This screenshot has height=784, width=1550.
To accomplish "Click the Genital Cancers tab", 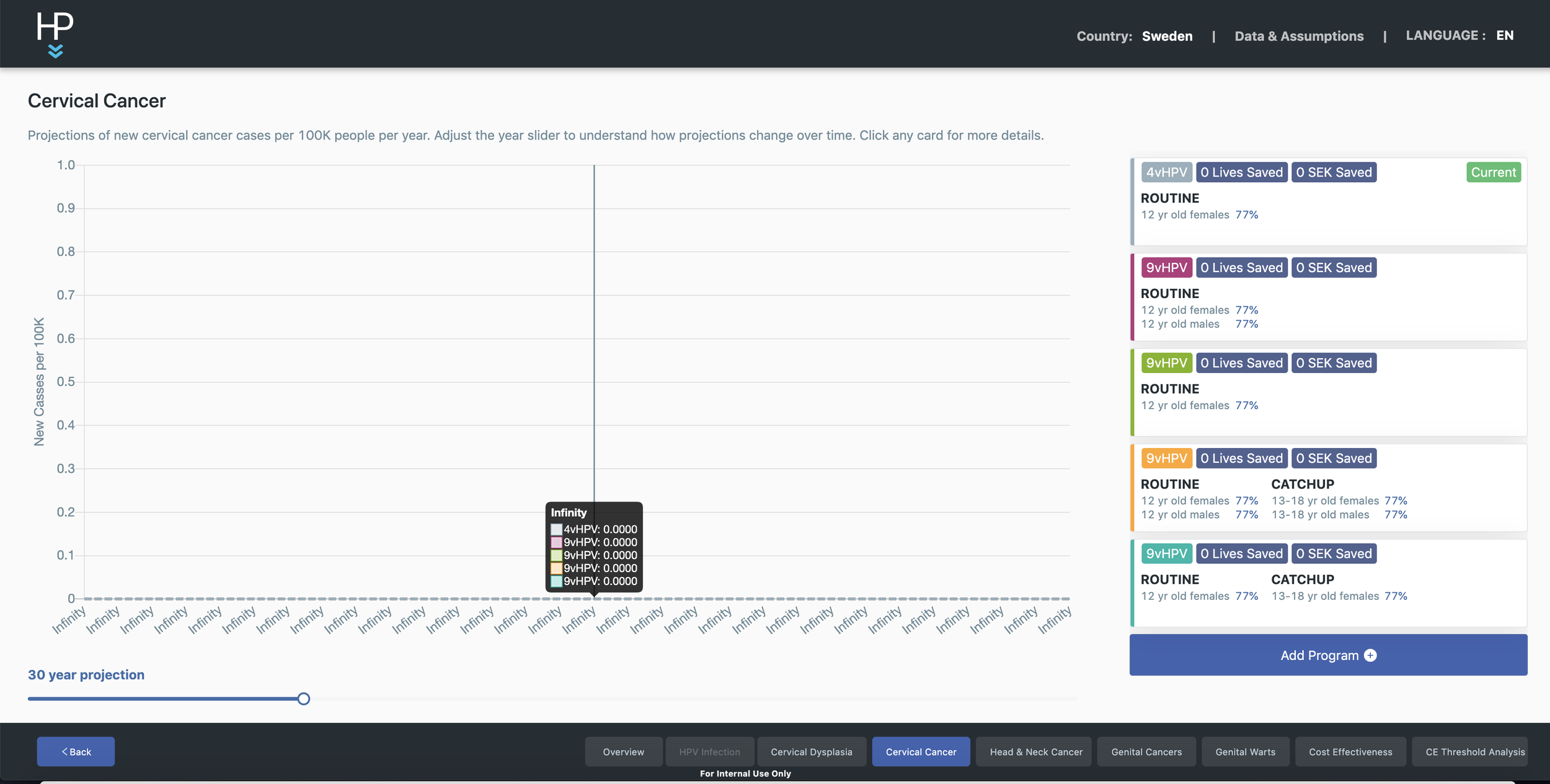I will 1146,751.
